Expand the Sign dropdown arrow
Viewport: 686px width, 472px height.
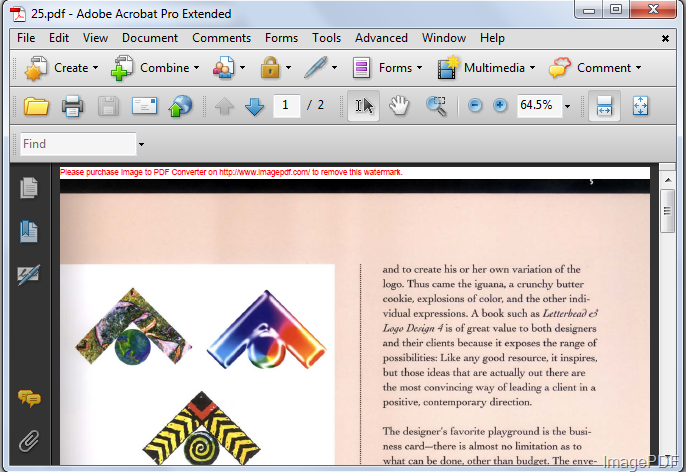coord(334,68)
